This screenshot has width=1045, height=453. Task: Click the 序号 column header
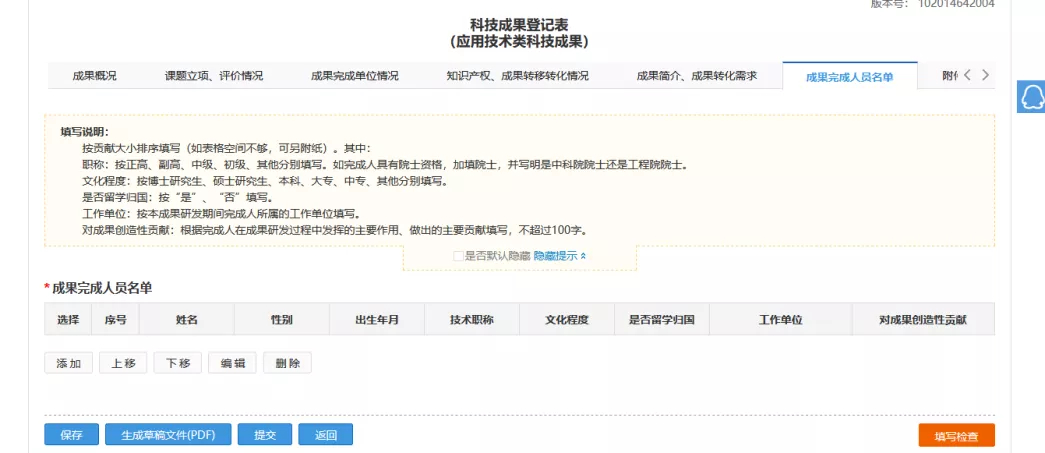click(x=115, y=319)
